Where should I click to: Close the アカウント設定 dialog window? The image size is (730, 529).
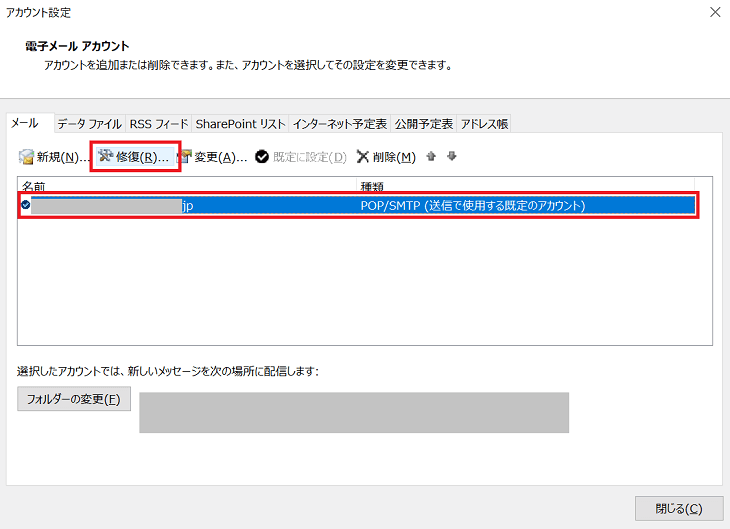pos(714,13)
